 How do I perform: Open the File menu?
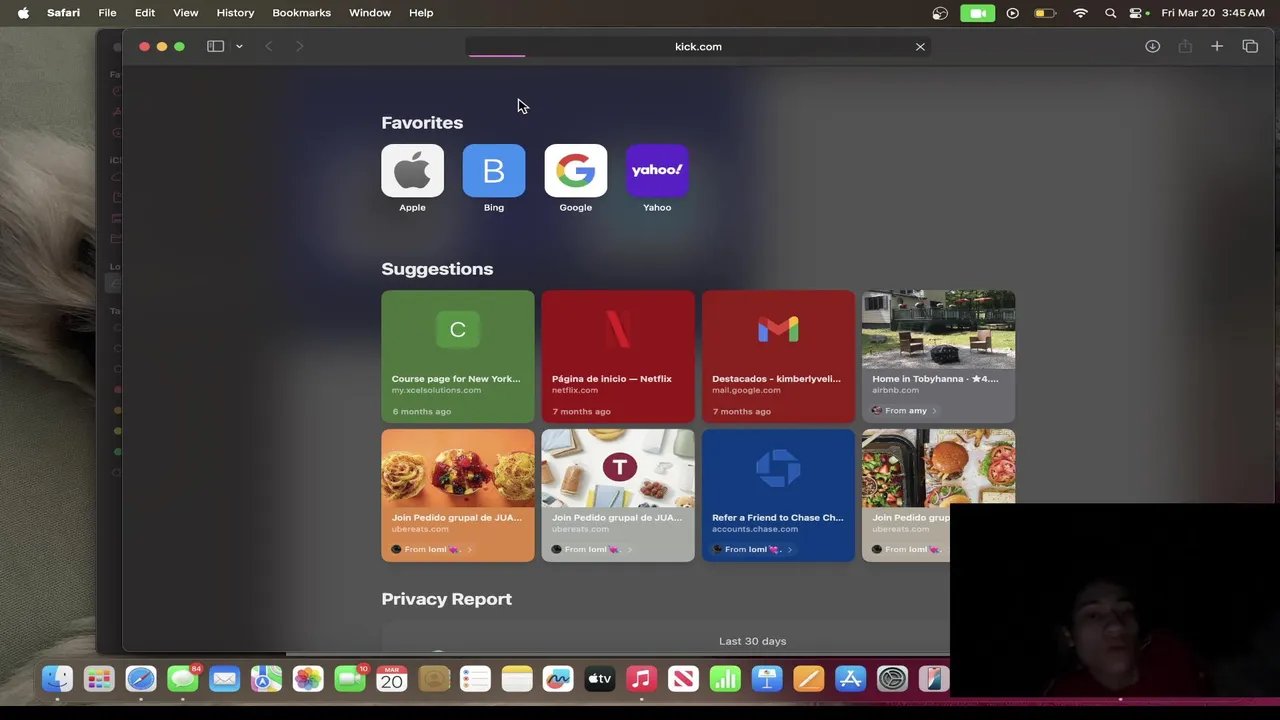click(107, 13)
